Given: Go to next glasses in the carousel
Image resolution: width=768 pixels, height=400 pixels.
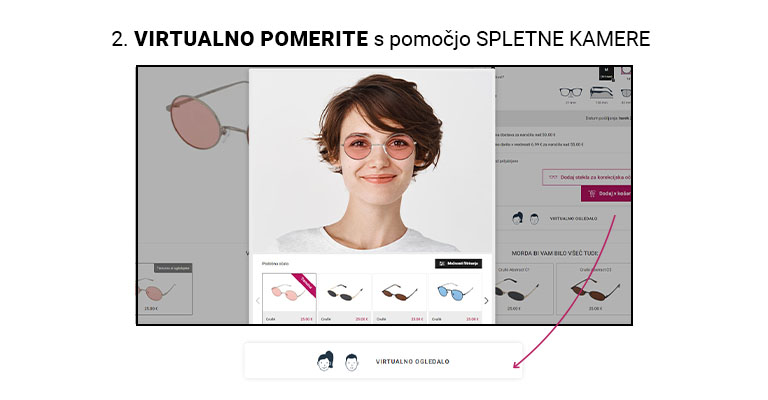Looking at the screenshot, I should (486, 301).
